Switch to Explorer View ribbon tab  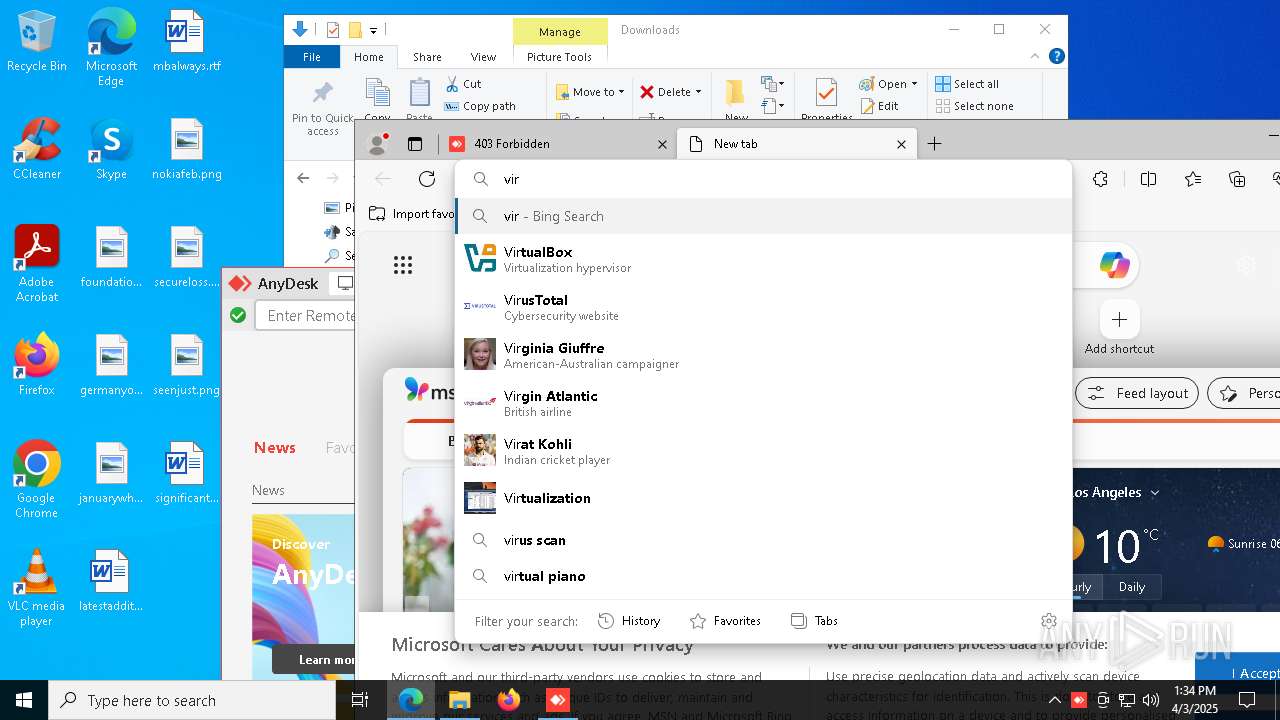(483, 57)
